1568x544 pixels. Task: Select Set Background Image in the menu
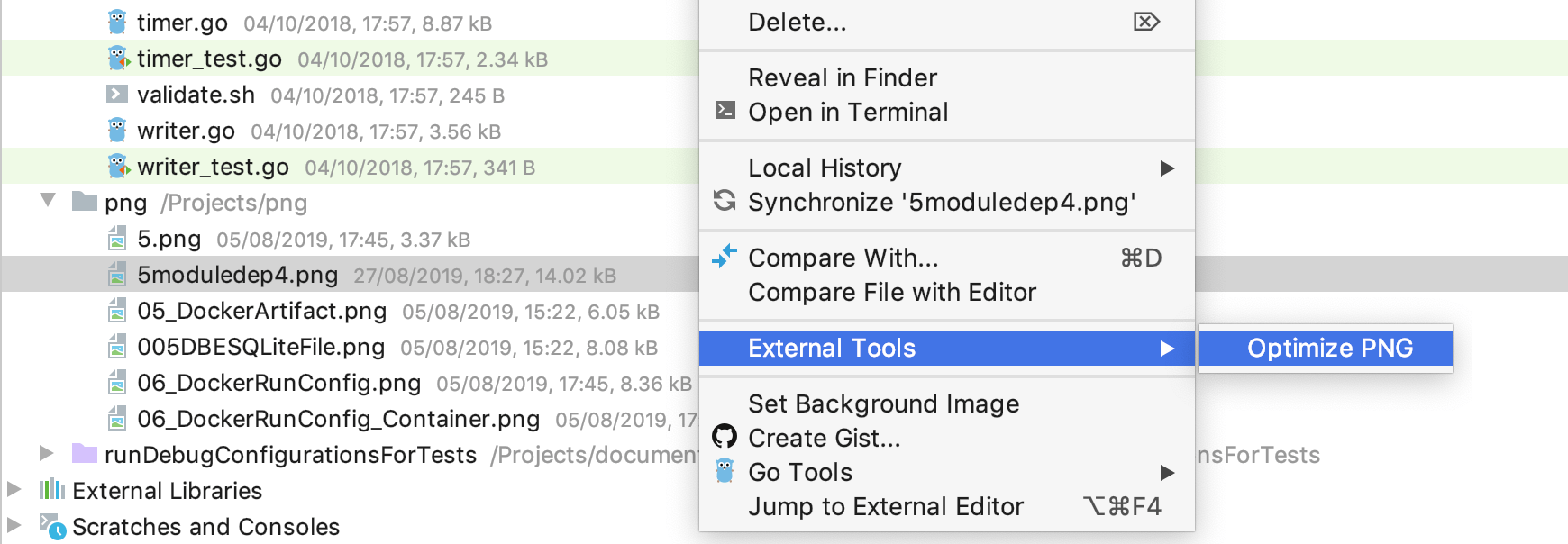[x=884, y=403]
